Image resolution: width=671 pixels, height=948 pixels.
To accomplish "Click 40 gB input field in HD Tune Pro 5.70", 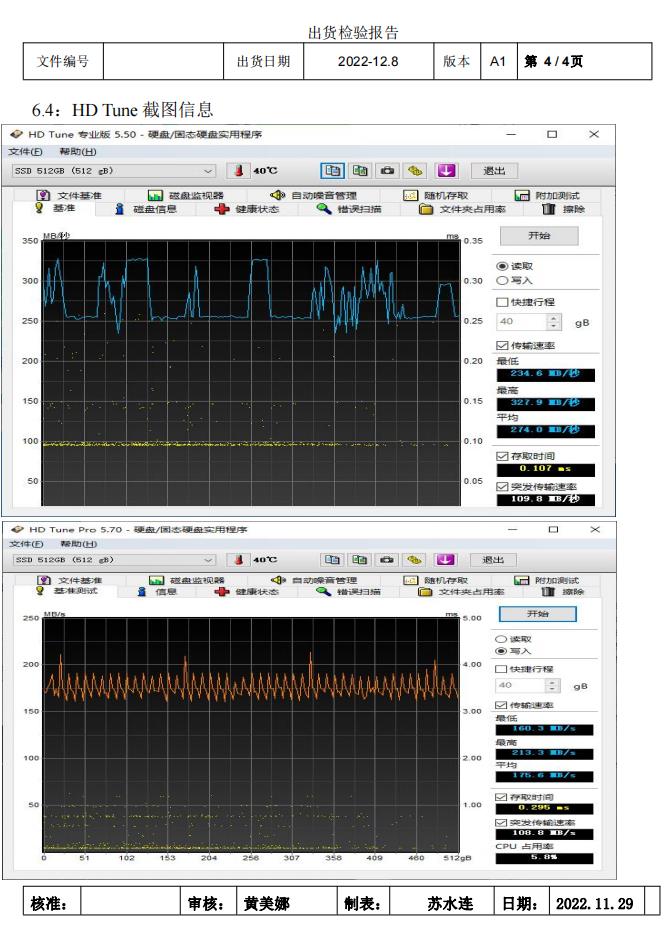I will [520, 686].
